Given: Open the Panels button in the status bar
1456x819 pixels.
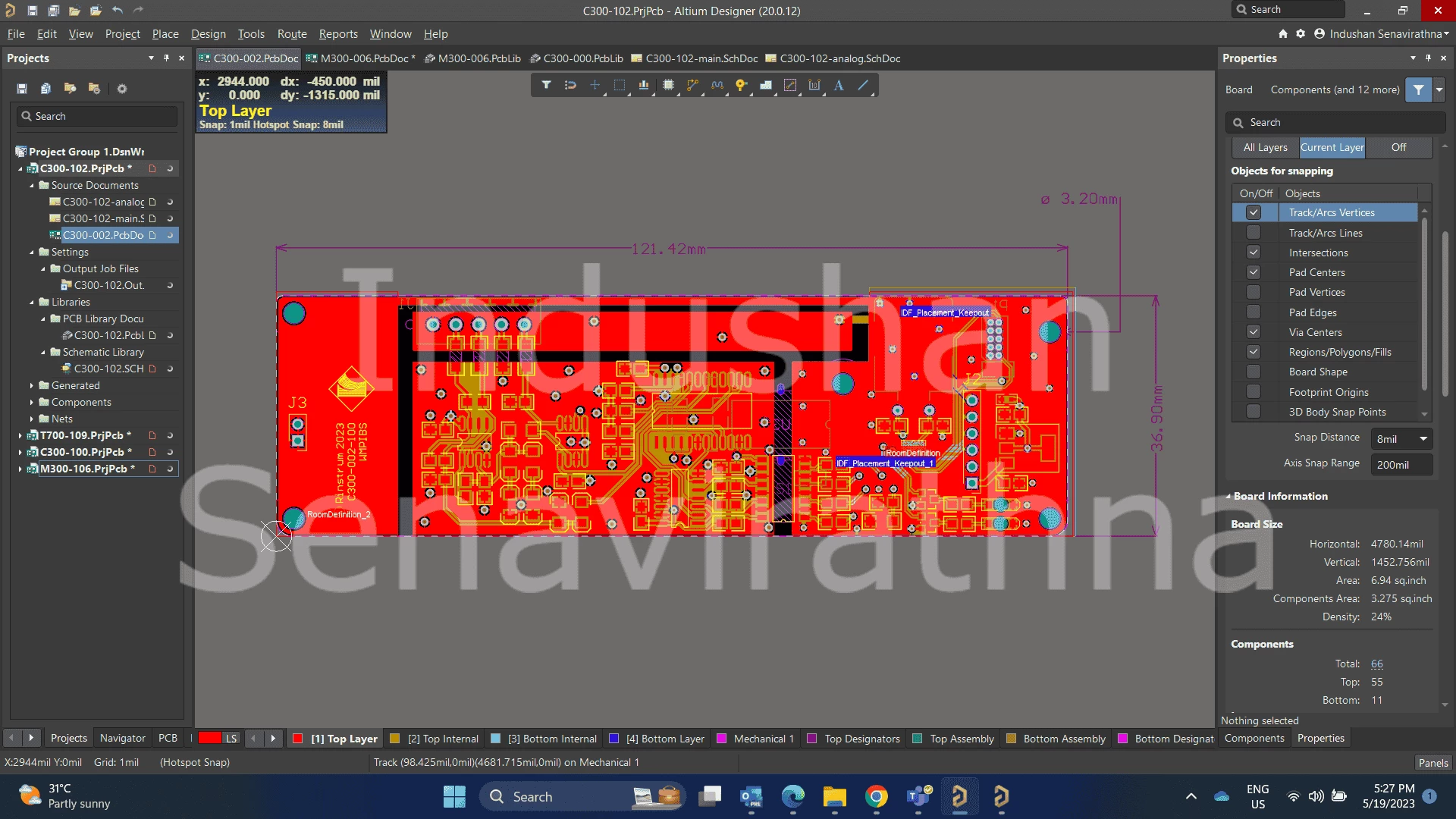Looking at the screenshot, I should point(1433,763).
